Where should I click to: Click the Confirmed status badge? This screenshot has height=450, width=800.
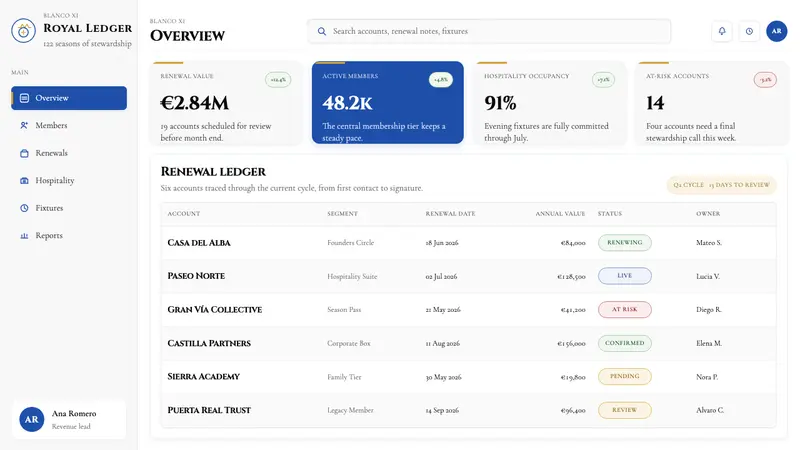(x=624, y=343)
